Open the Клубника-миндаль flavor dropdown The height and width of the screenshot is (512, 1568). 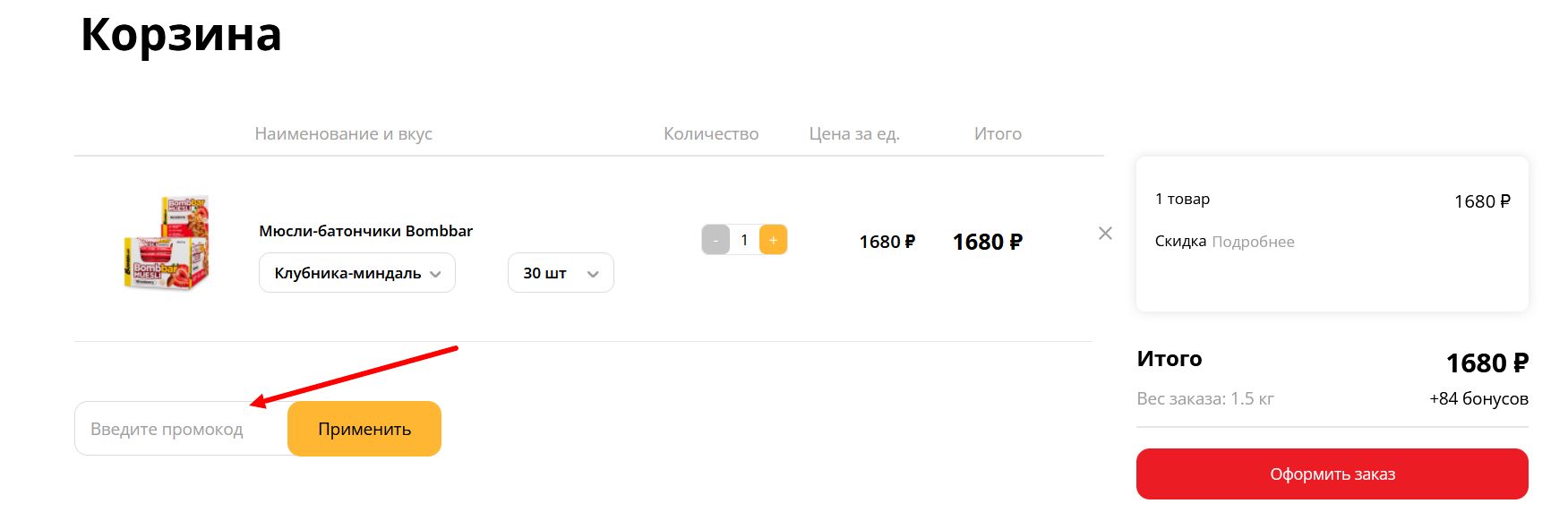[357, 273]
